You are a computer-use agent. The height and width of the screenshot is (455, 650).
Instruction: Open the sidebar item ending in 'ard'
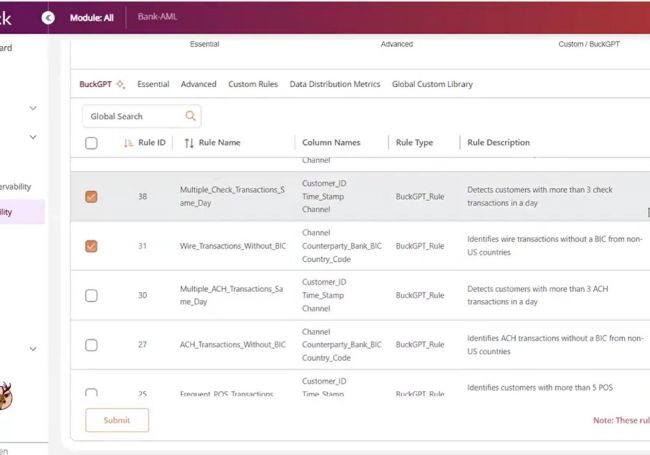[6, 48]
